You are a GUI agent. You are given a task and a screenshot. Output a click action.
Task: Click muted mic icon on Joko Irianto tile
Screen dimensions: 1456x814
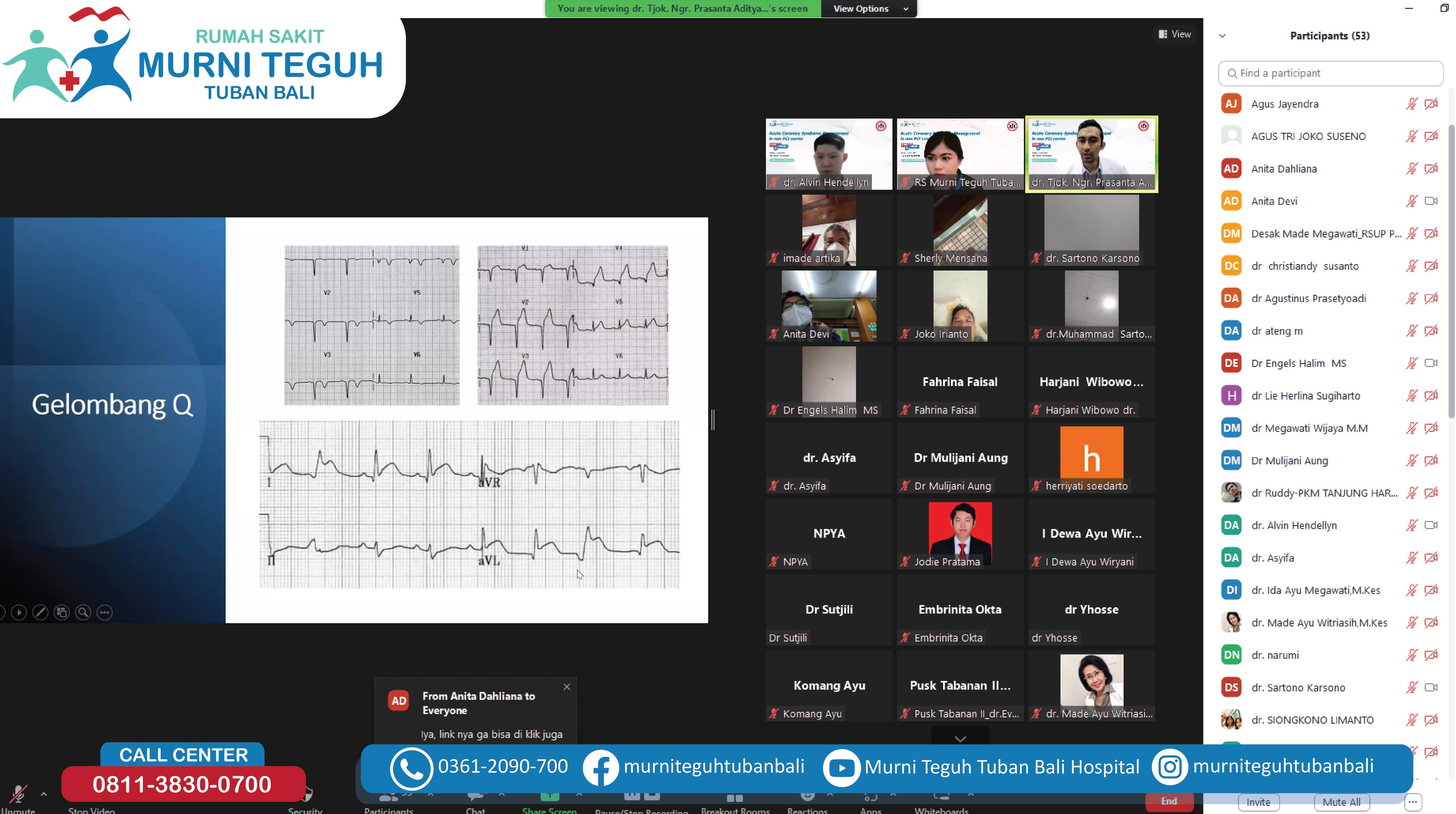(x=905, y=334)
